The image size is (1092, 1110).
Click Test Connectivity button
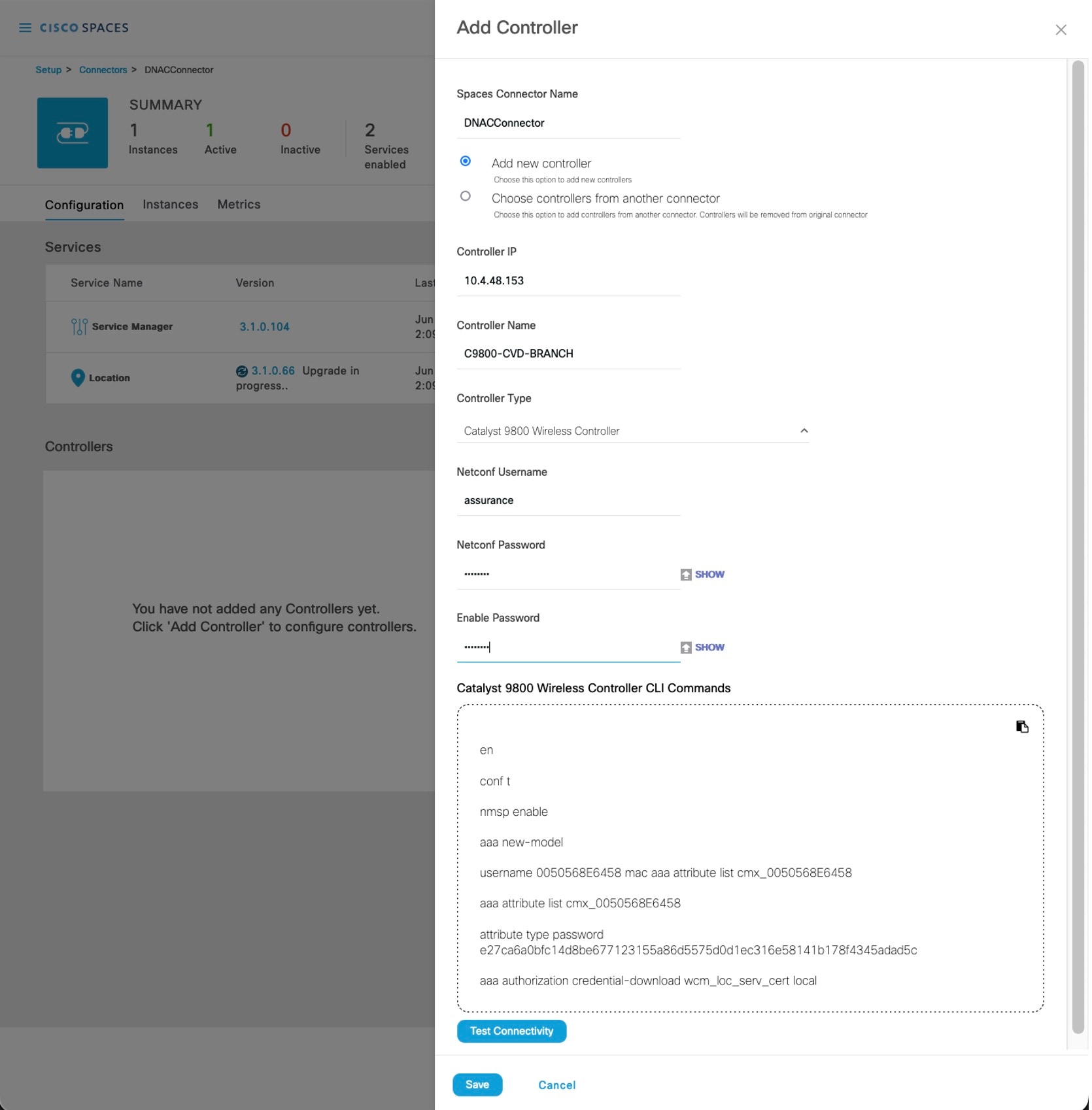(512, 1032)
